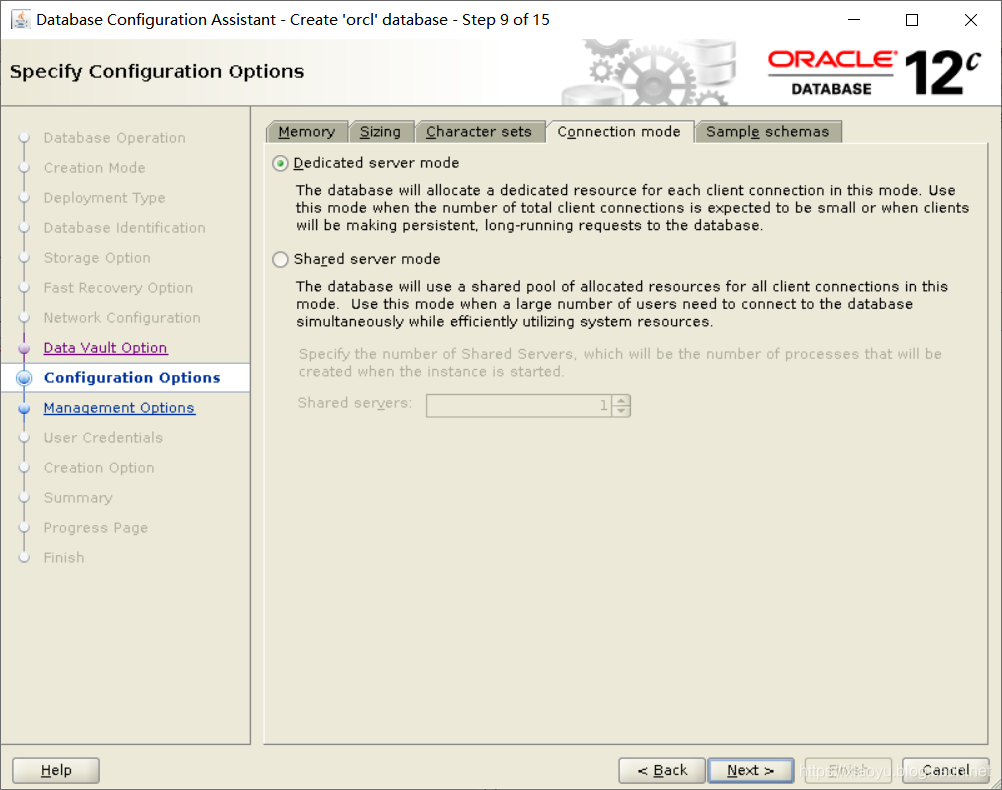Viewport: 1002px width, 790px height.
Task: Increase Shared servers with up arrow
Action: coord(621,400)
